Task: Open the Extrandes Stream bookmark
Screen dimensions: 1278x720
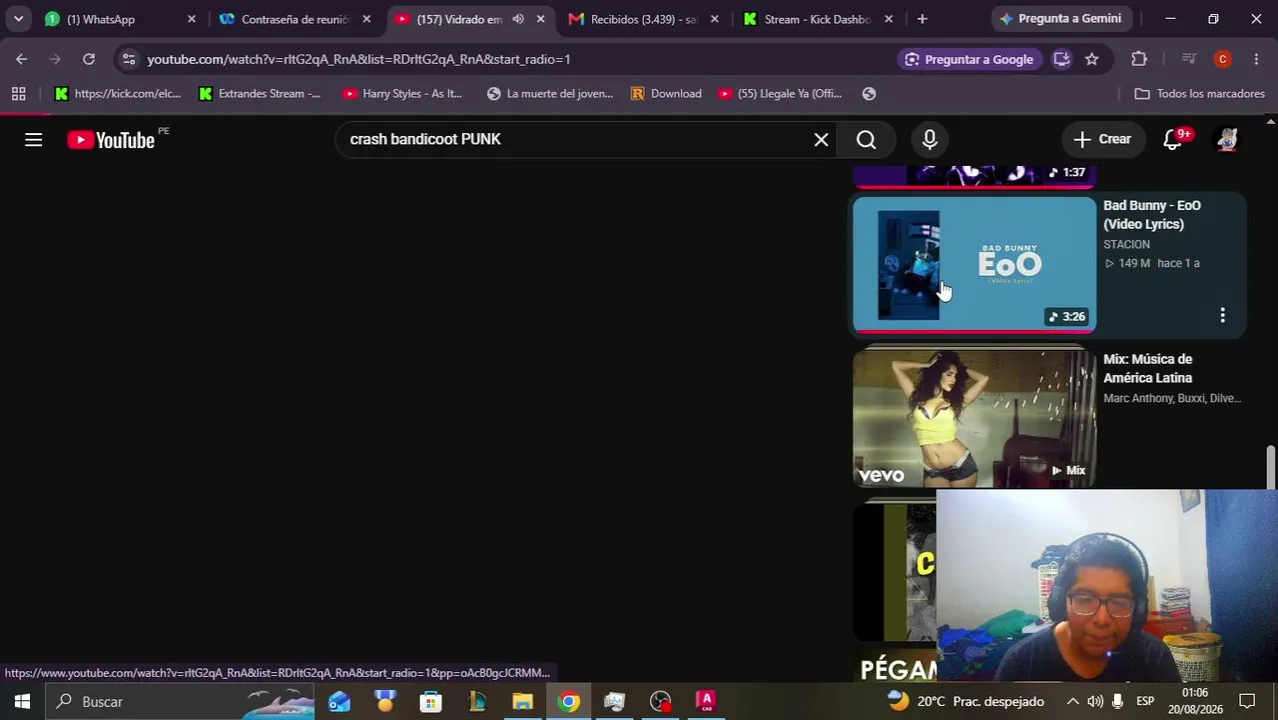Action: click(x=260, y=93)
